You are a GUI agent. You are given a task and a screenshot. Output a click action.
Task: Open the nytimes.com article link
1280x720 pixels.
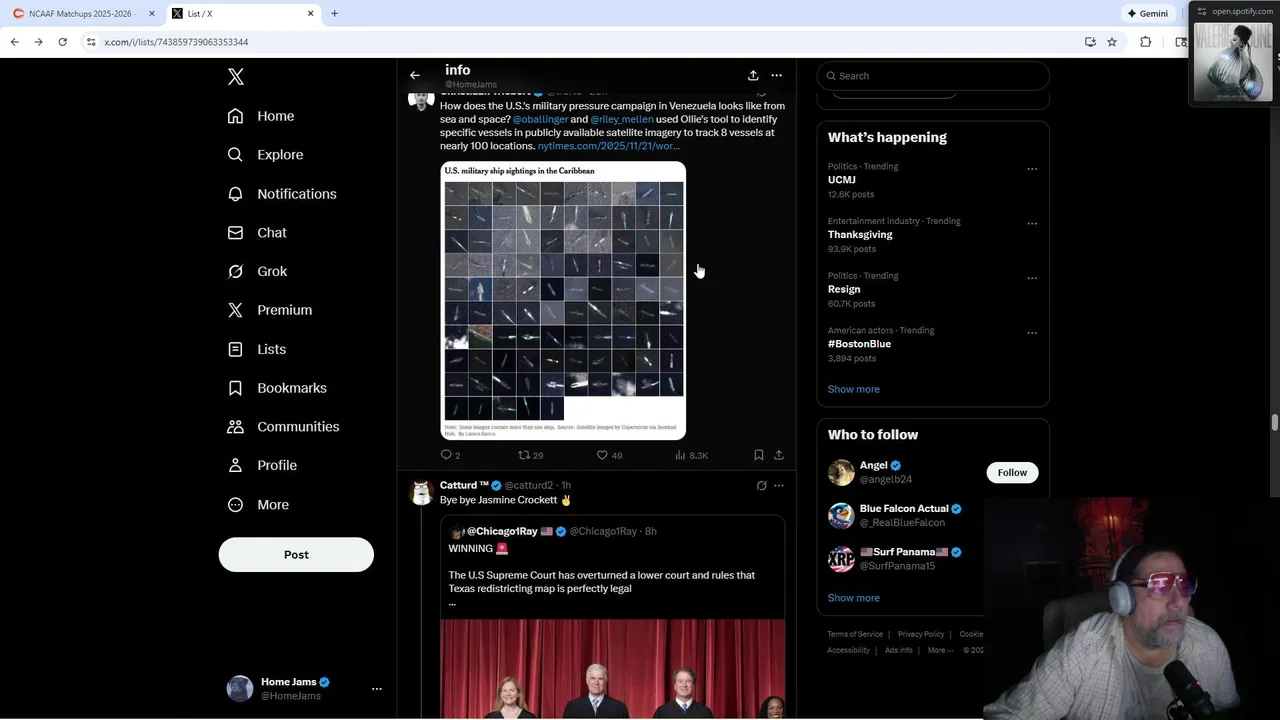coord(608,146)
